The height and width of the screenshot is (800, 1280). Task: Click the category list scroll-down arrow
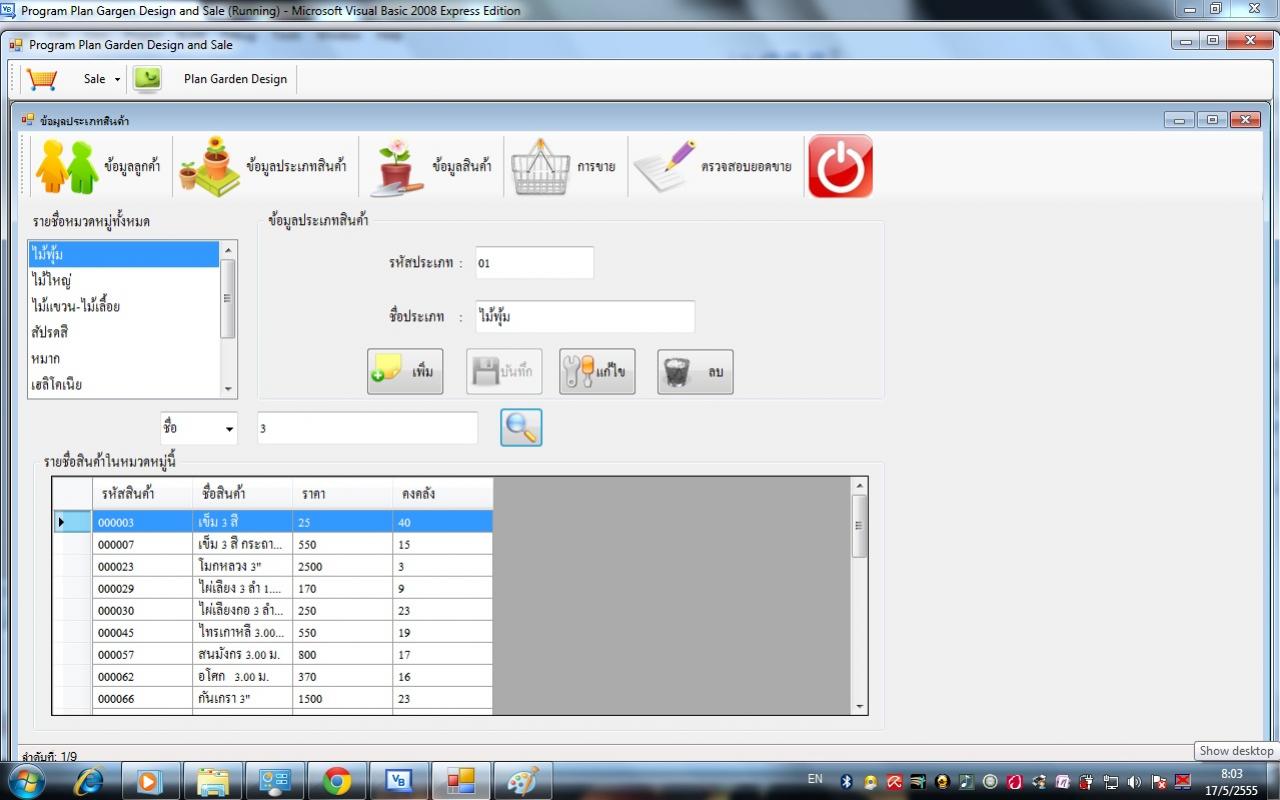click(x=228, y=389)
